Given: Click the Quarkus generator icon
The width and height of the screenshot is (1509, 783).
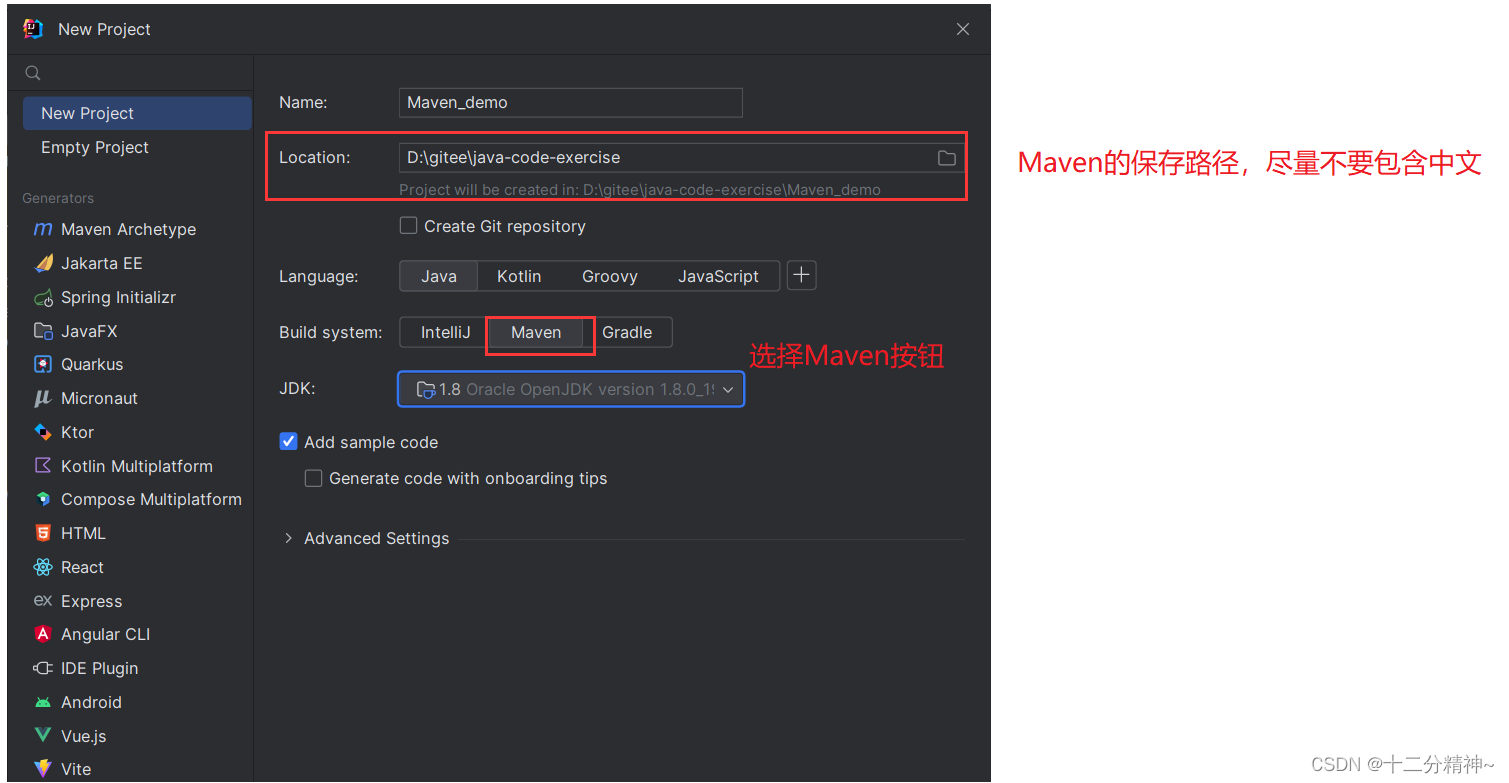Looking at the screenshot, I should coord(43,364).
